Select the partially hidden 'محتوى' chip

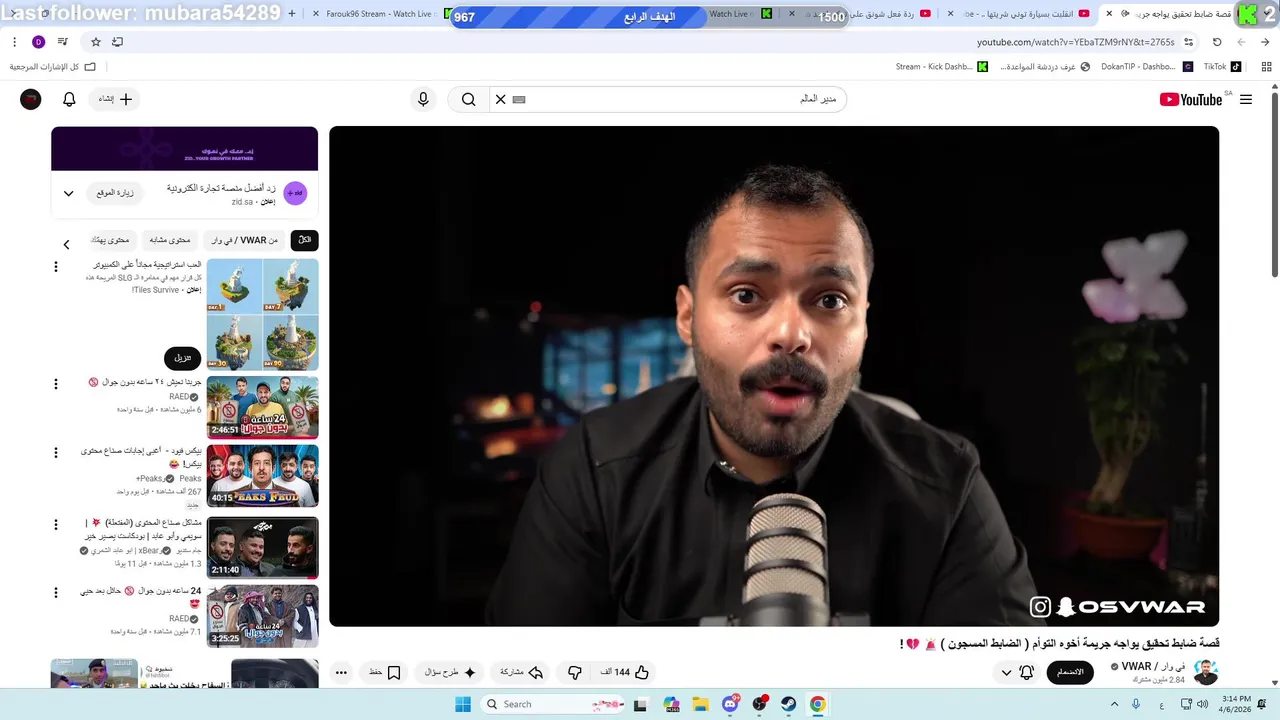pos(112,240)
